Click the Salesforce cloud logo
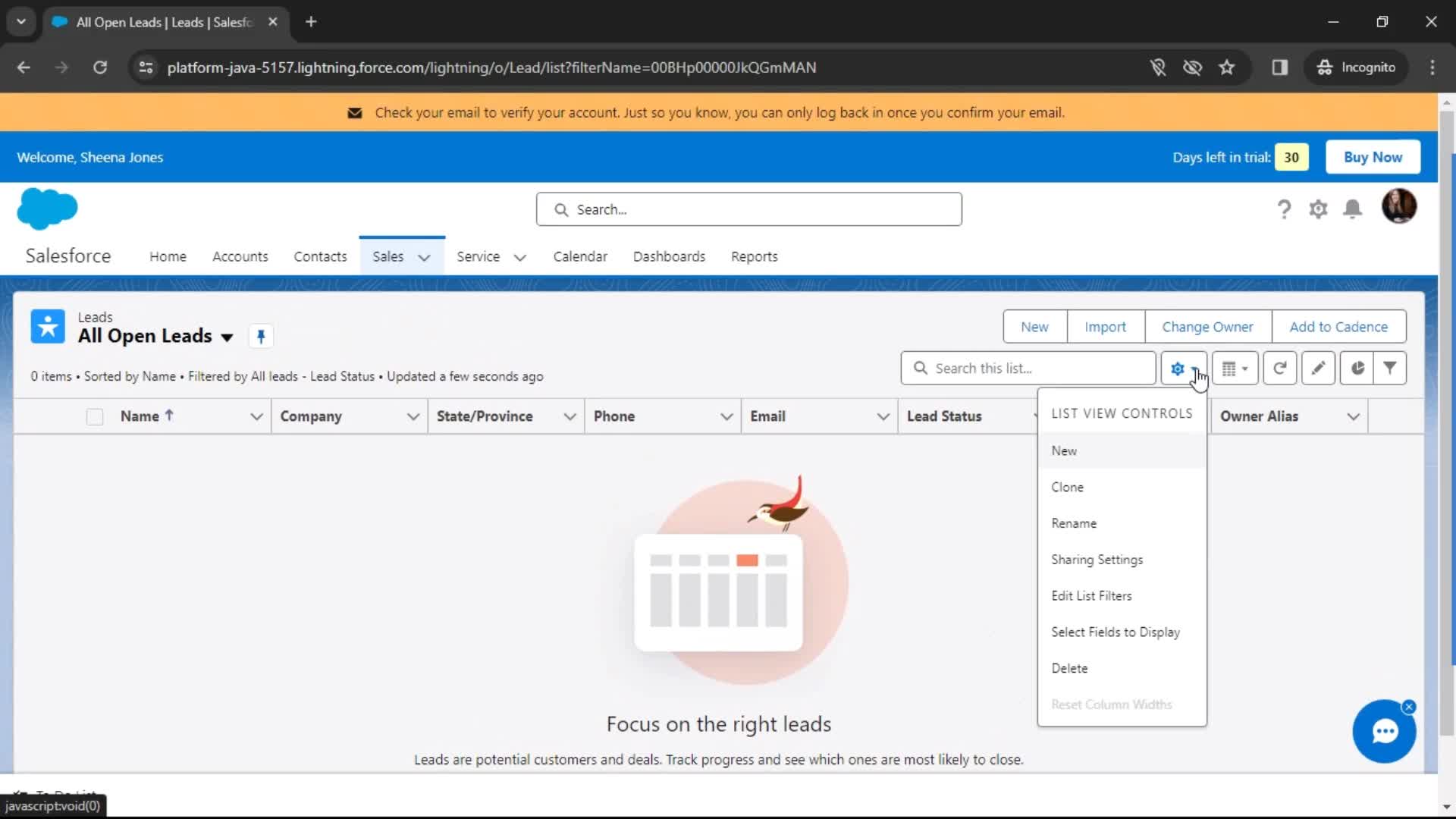Viewport: 1456px width, 819px height. coord(47,209)
